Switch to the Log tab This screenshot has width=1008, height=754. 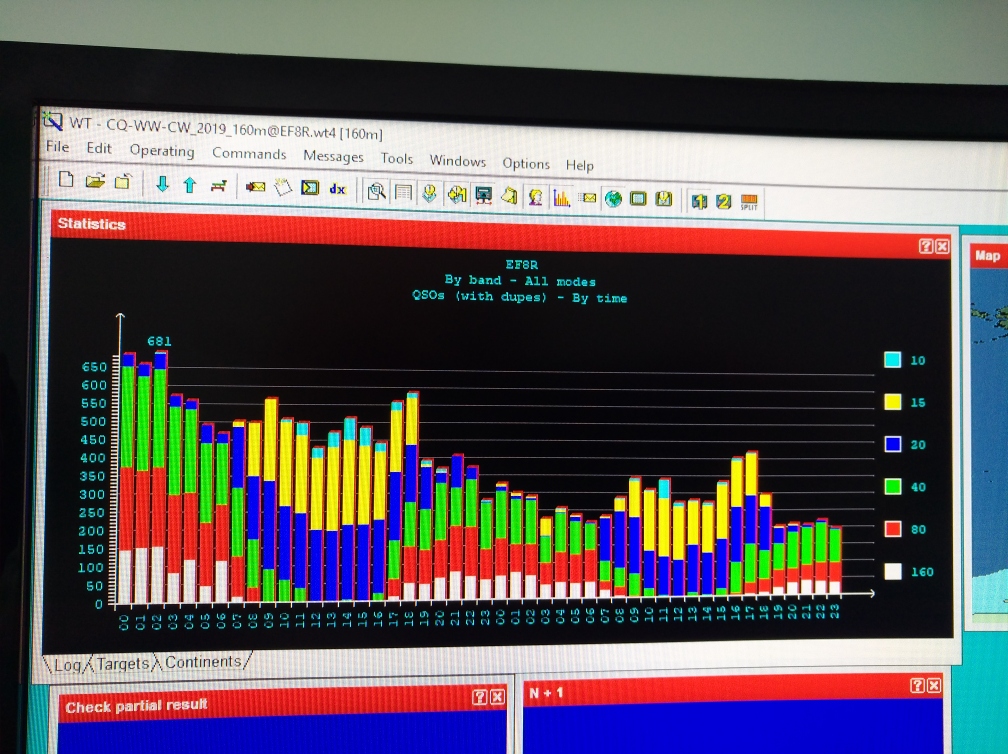(68, 664)
